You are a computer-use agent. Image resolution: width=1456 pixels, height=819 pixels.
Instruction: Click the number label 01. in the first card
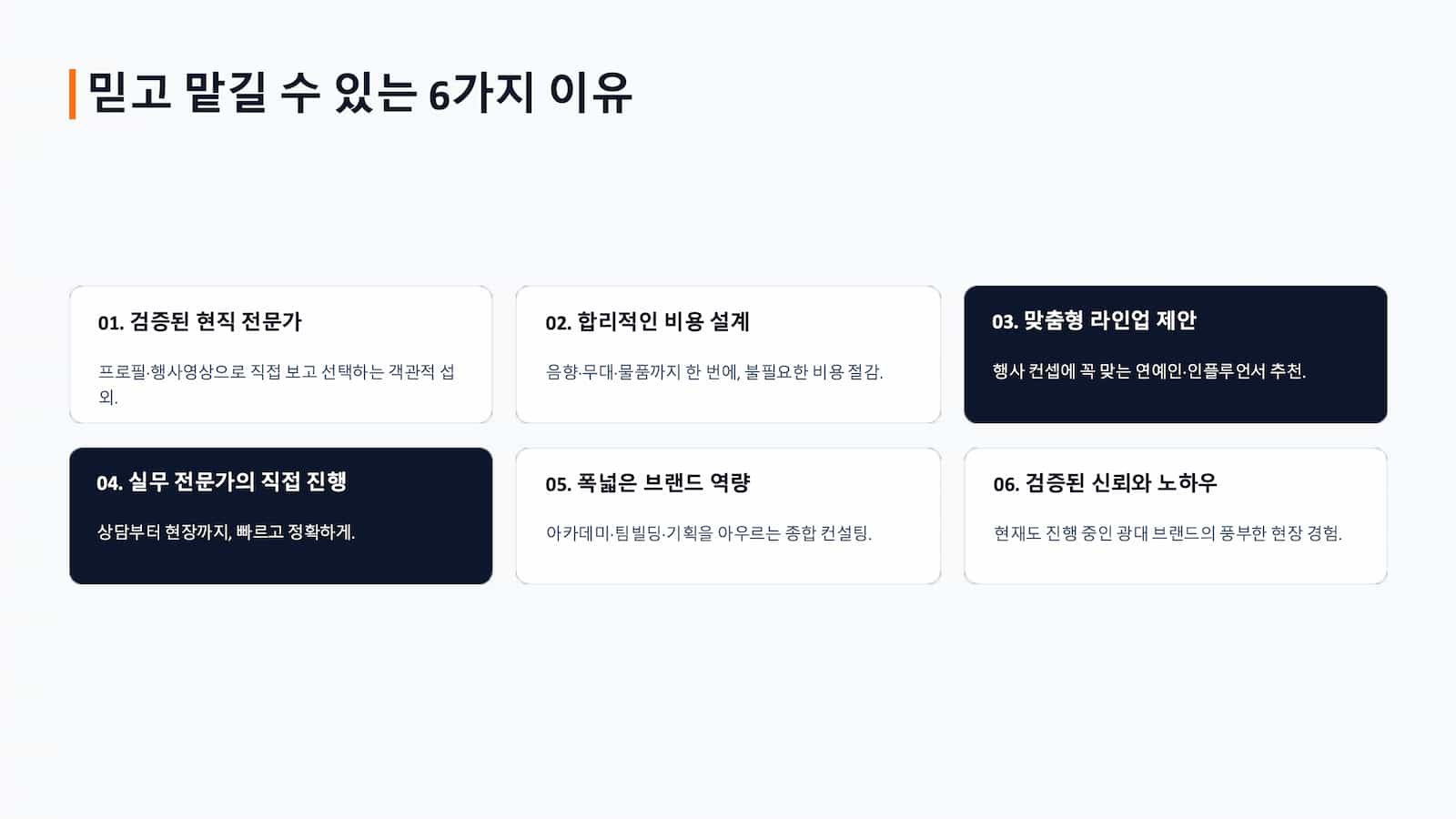pyautogui.click(x=110, y=322)
